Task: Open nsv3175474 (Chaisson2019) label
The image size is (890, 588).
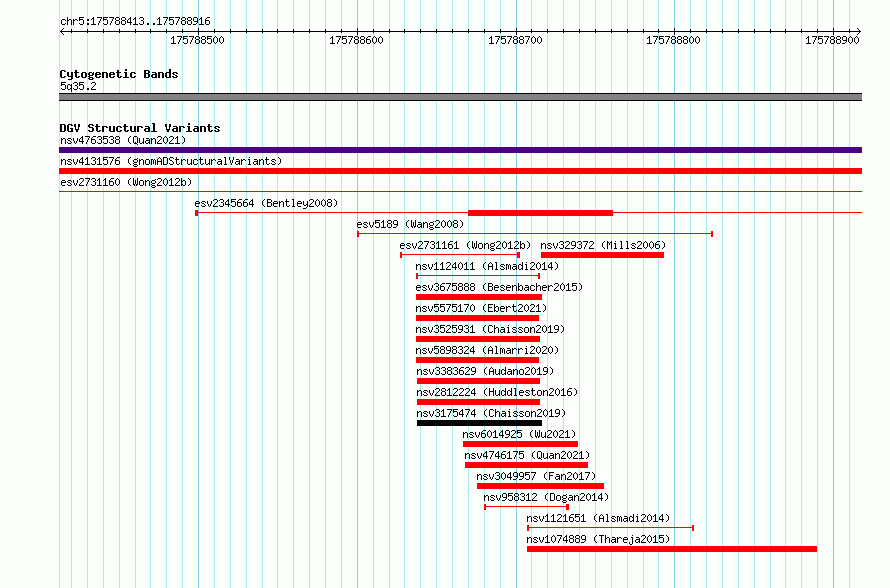Action: 492,413
